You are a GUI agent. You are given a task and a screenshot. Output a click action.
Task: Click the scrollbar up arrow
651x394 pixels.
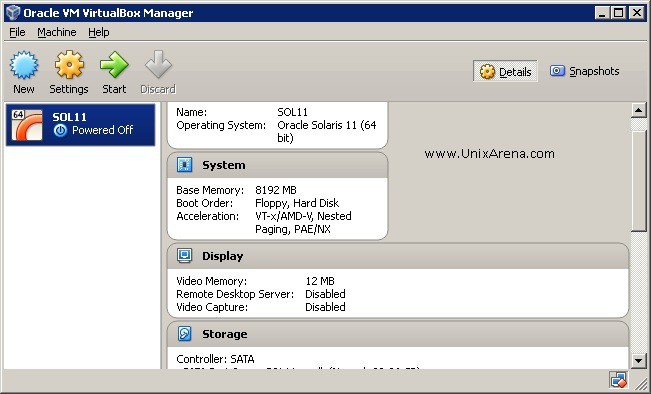(638, 110)
